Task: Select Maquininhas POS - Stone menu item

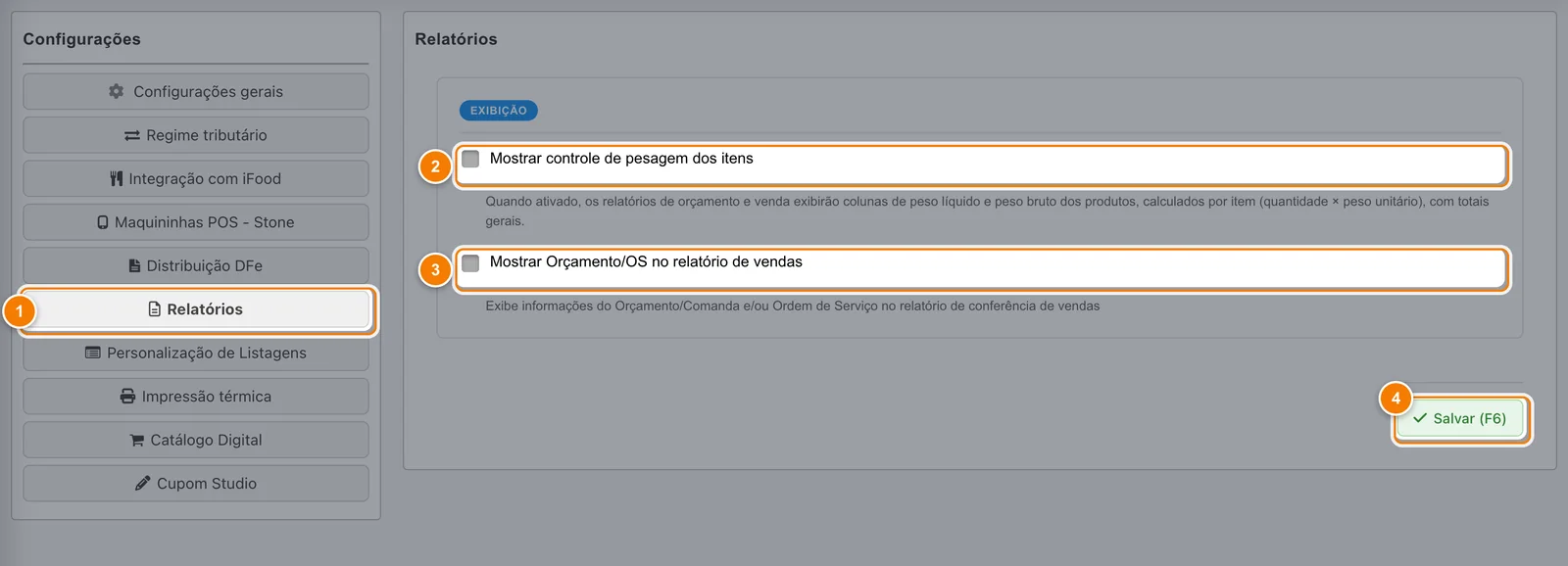Action: tap(196, 222)
